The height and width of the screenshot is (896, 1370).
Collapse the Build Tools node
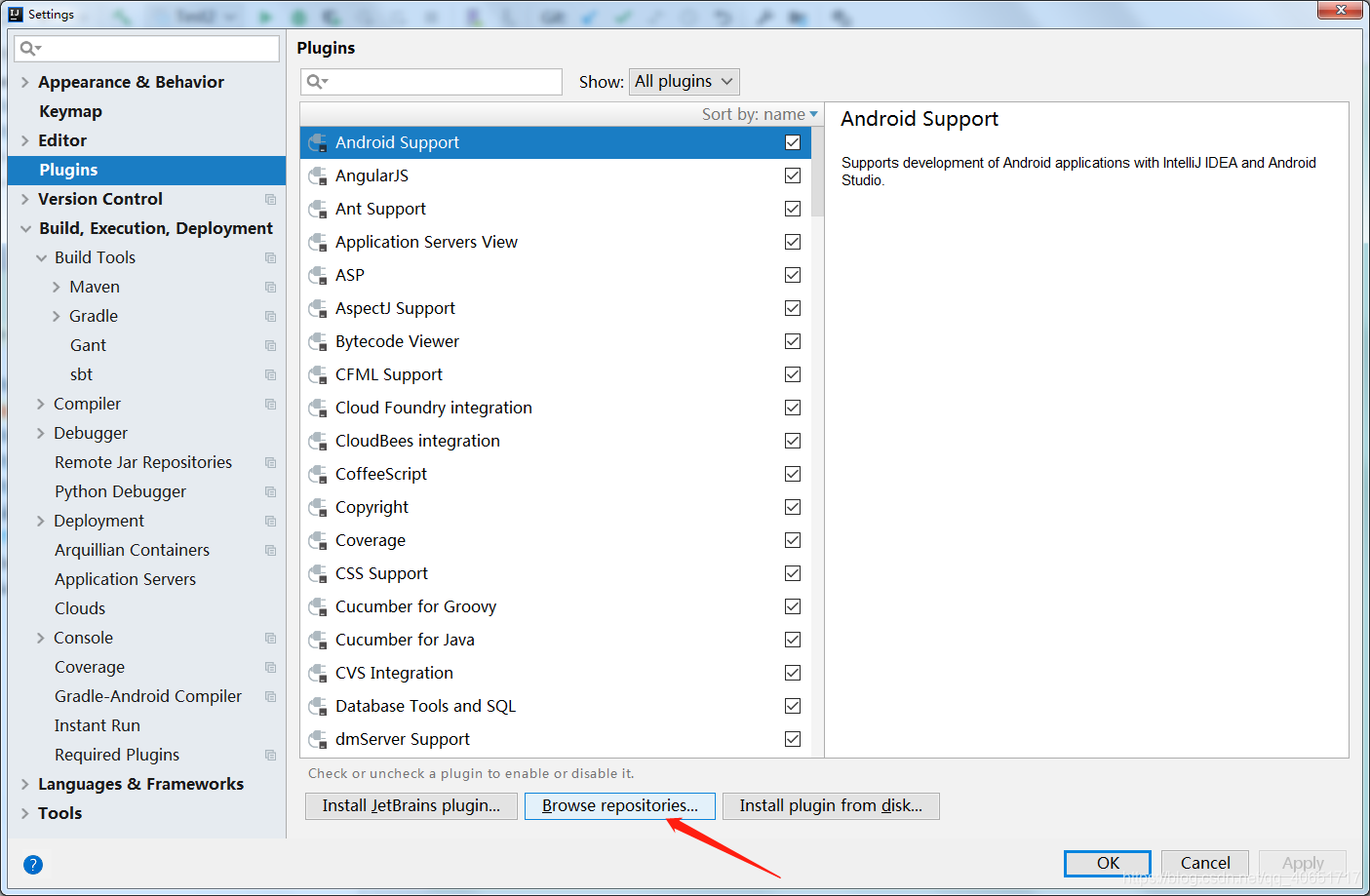point(41,258)
